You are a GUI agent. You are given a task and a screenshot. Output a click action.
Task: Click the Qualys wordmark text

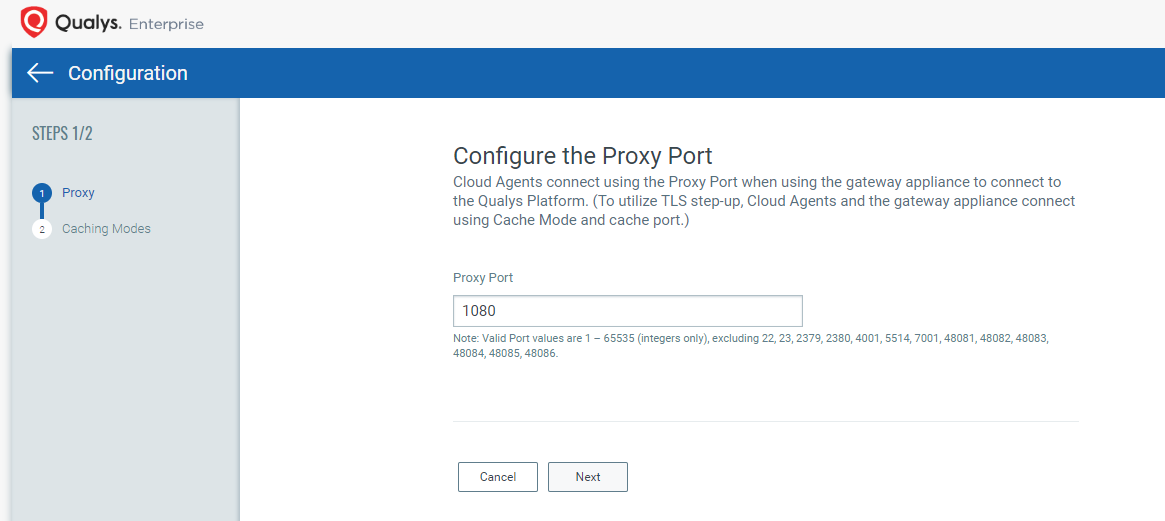(x=89, y=23)
